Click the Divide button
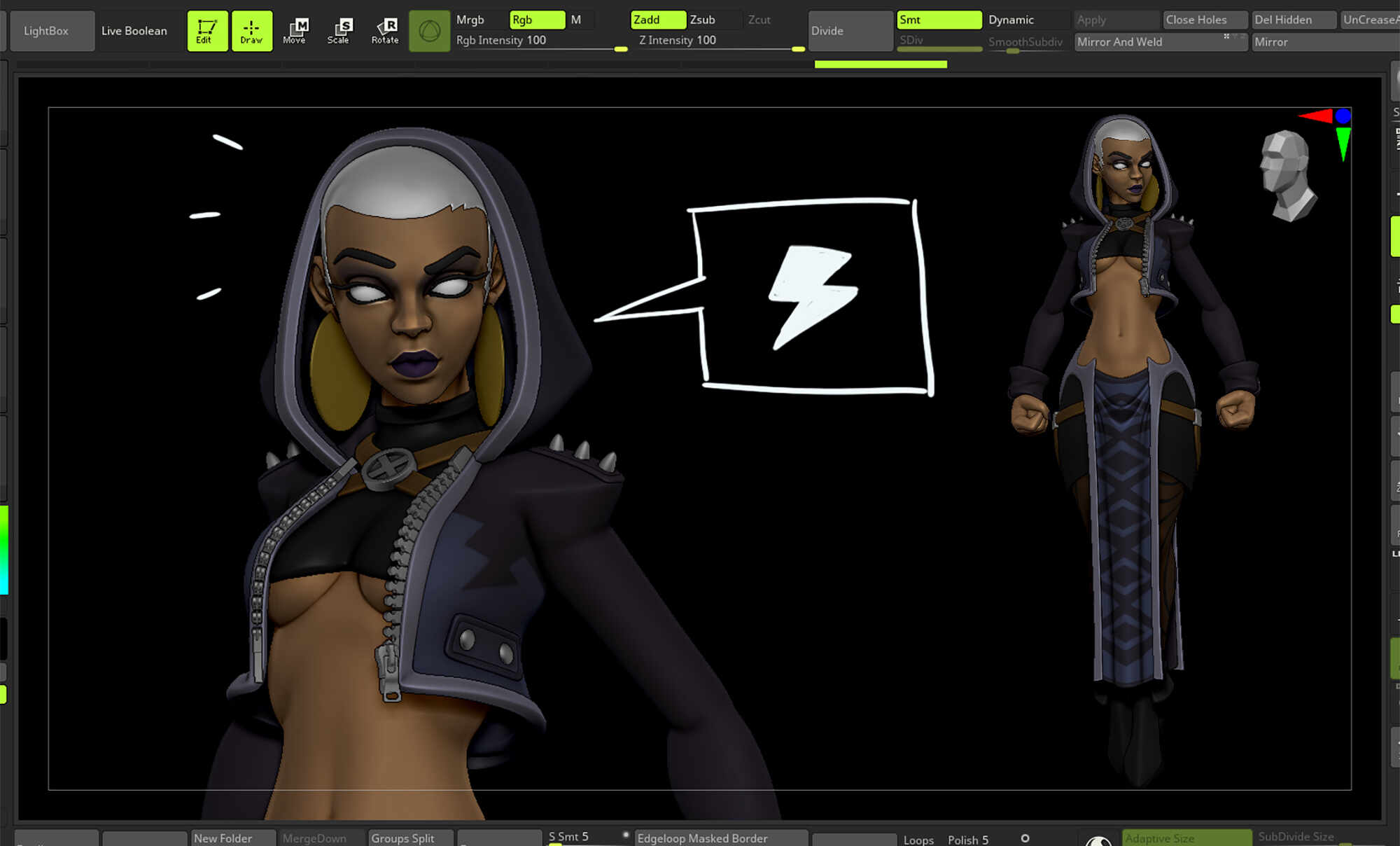Image resolution: width=1400 pixels, height=846 pixels. click(850, 31)
